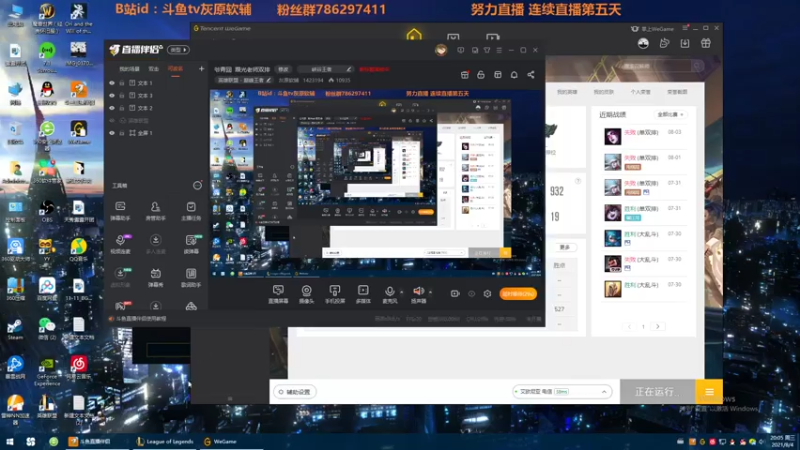Expand microphone volume arrow
The image size is (800, 450).
402,292
